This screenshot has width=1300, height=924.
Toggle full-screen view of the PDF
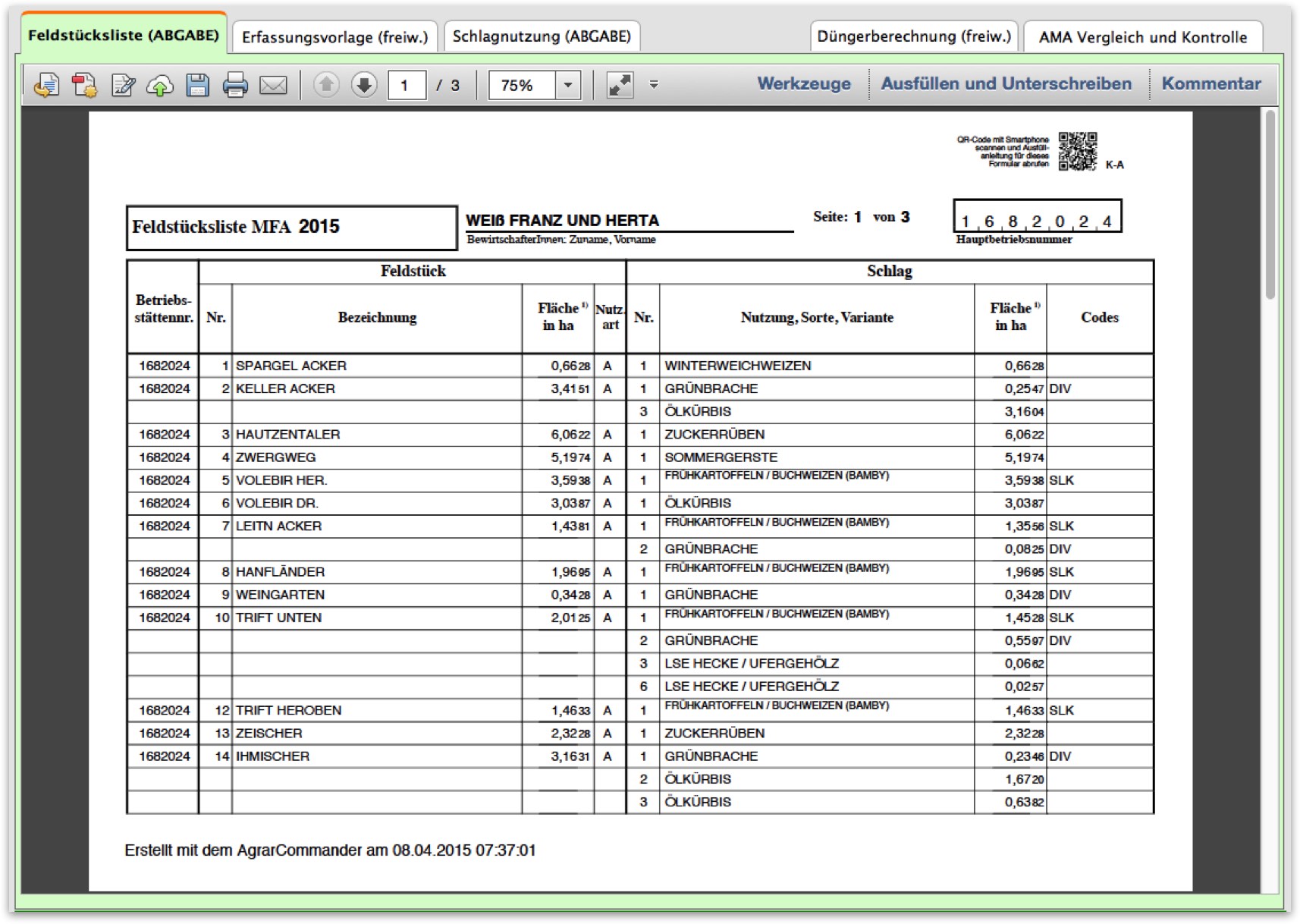[x=620, y=85]
